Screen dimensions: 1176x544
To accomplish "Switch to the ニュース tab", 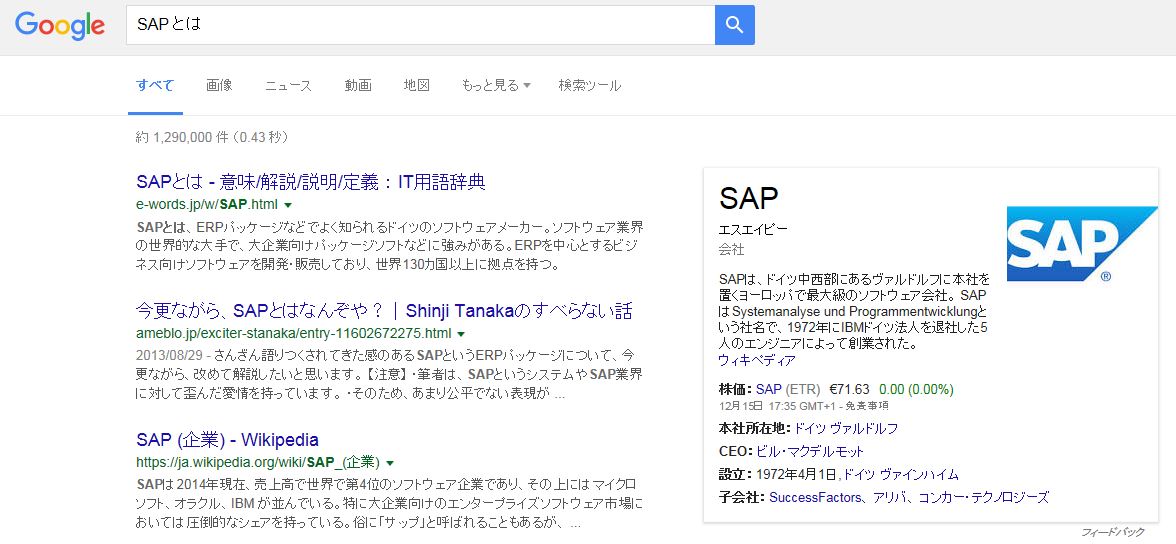I will point(288,86).
